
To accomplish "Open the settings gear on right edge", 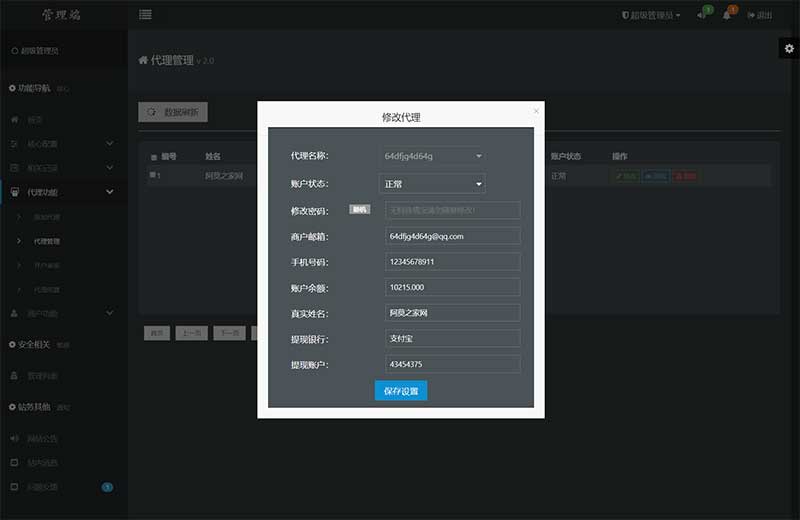I will [788, 49].
